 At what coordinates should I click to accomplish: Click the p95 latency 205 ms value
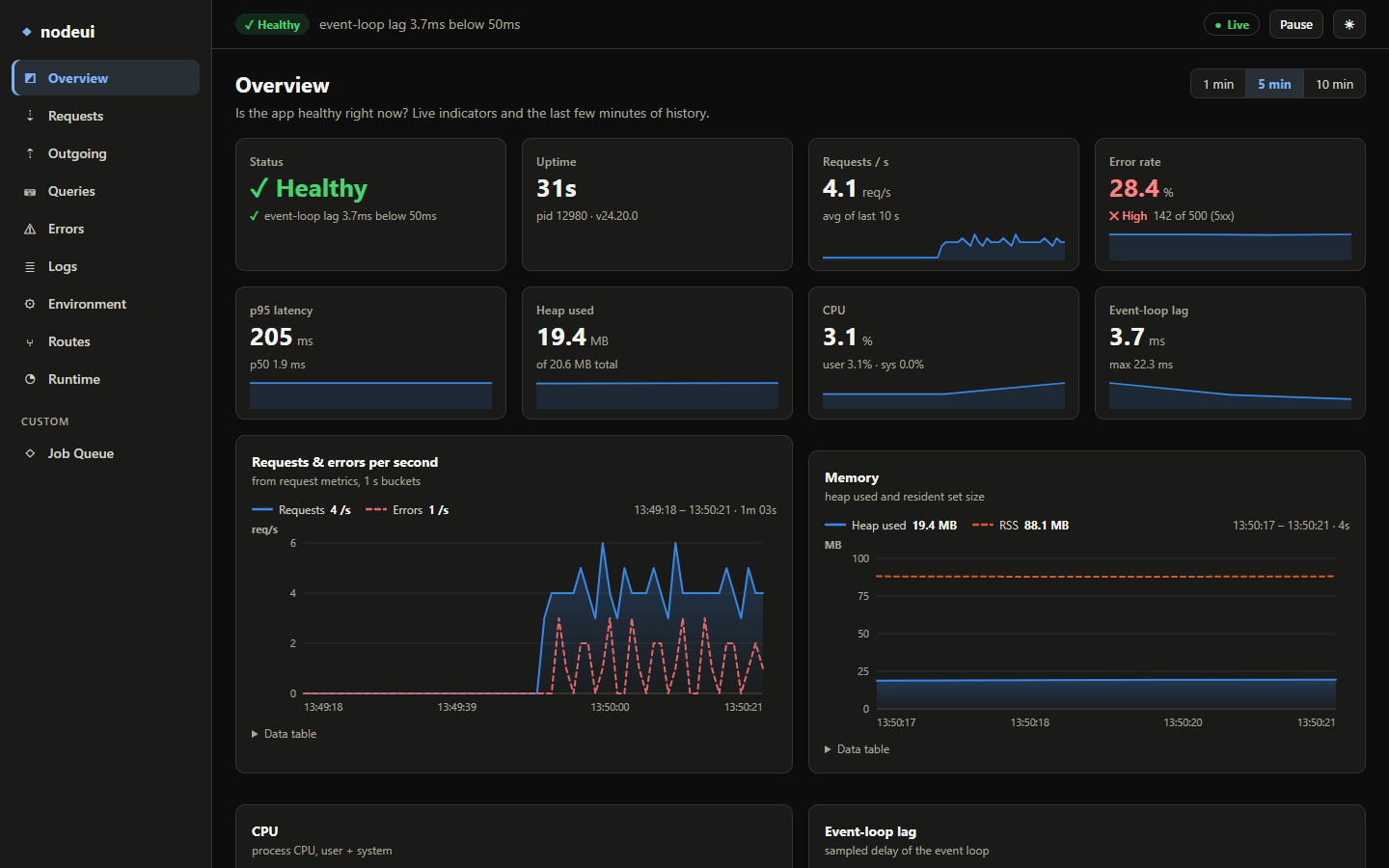point(281,338)
